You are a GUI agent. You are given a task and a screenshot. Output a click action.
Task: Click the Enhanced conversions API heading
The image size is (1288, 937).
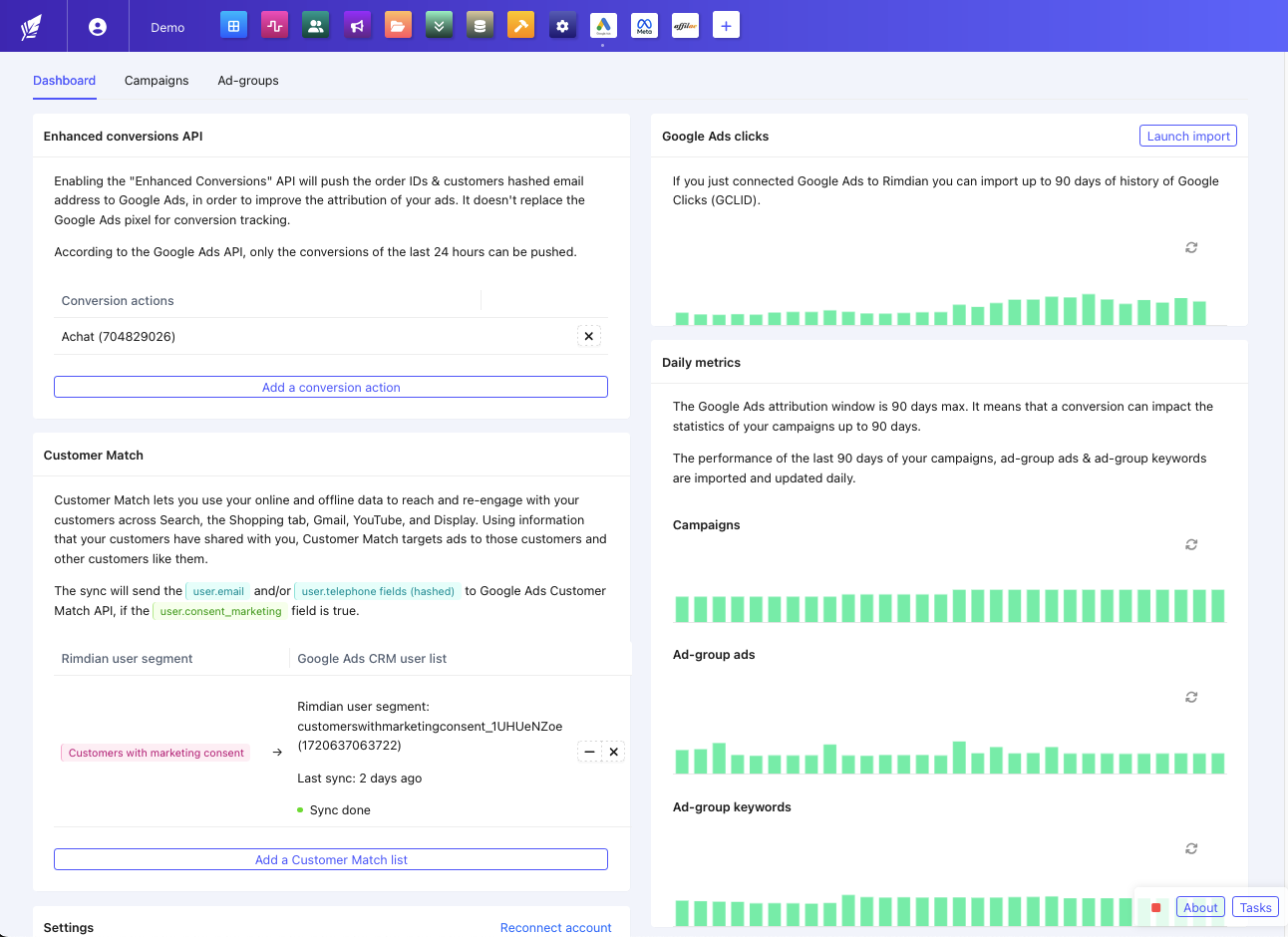point(124,137)
